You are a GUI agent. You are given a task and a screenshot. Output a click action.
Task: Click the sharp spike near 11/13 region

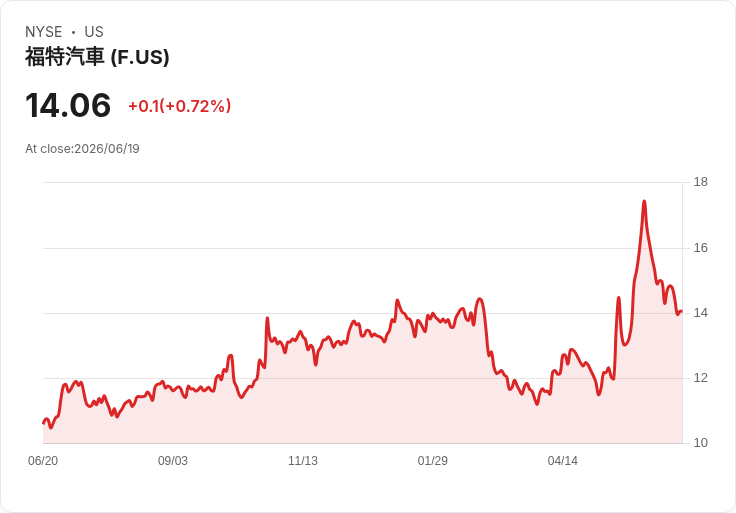pos(267,318)
